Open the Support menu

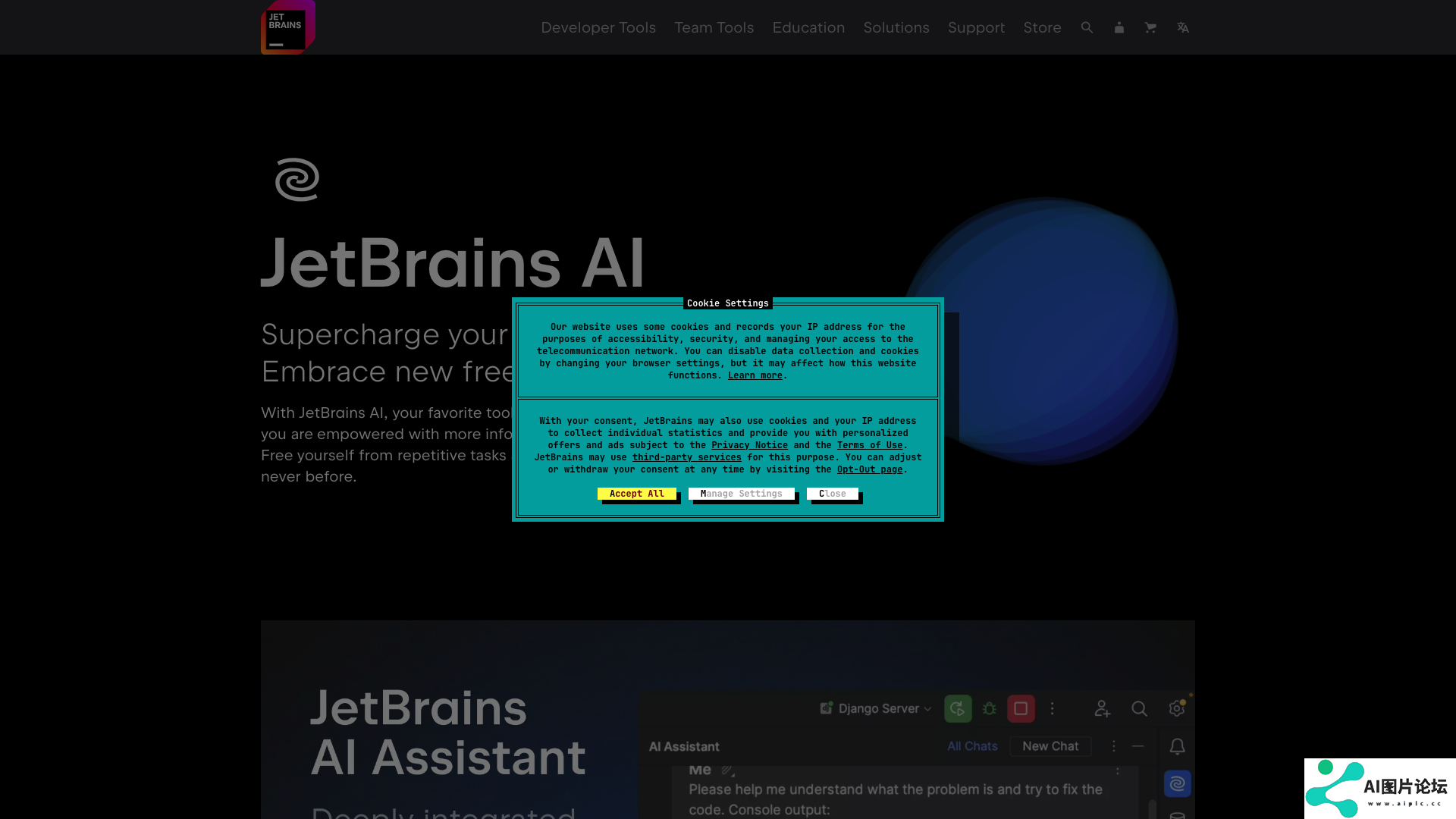point(976,27)
